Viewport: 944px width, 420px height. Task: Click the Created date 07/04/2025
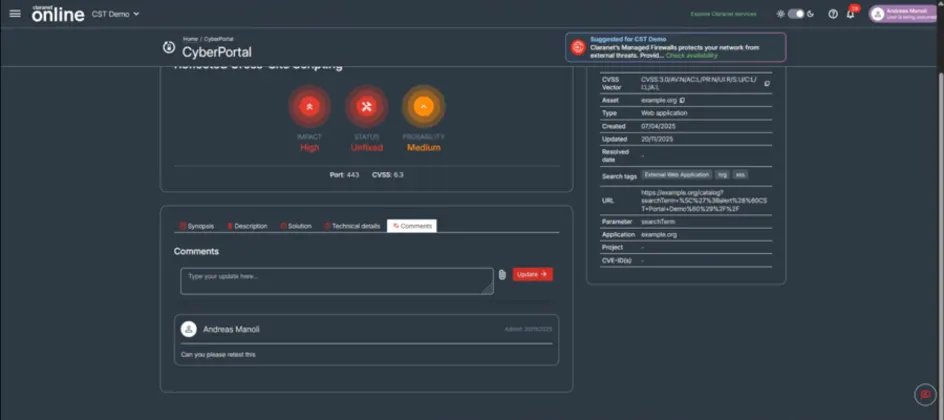(657, 126)
